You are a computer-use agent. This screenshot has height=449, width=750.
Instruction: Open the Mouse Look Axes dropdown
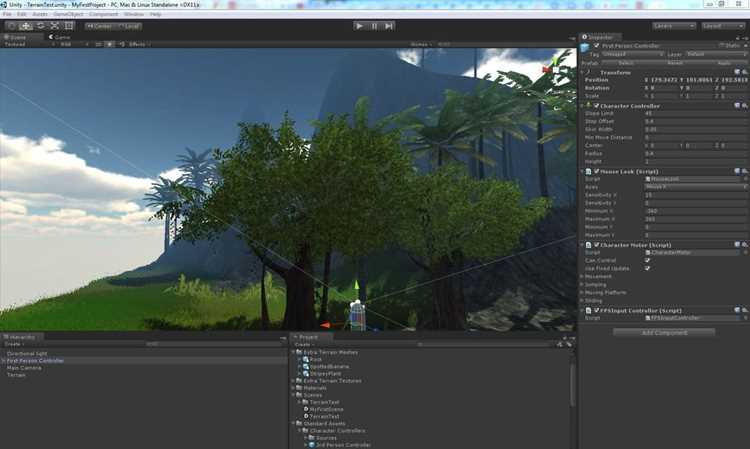695,187
